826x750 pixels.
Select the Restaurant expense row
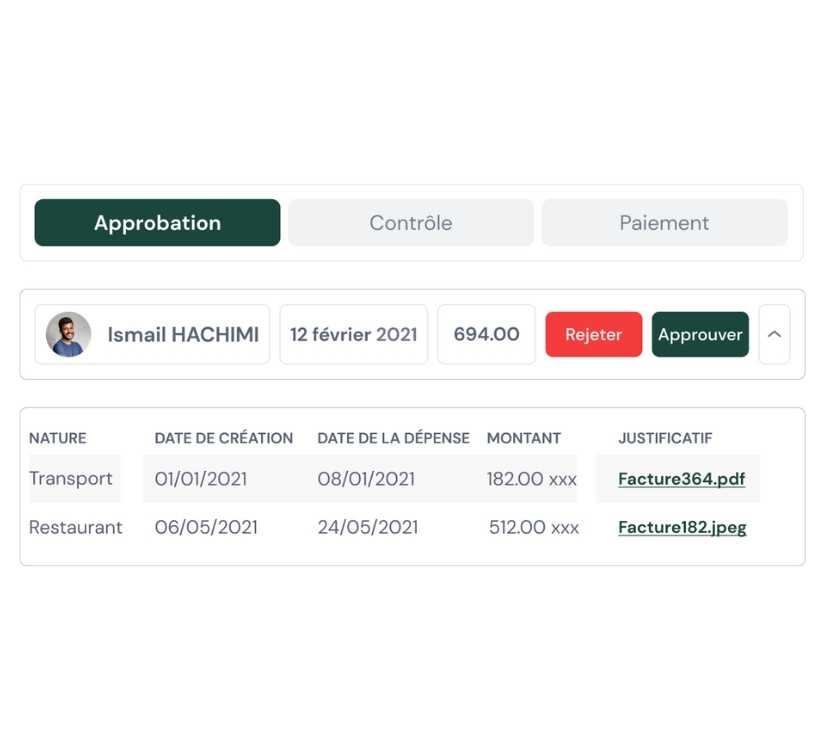pos(395,527)
